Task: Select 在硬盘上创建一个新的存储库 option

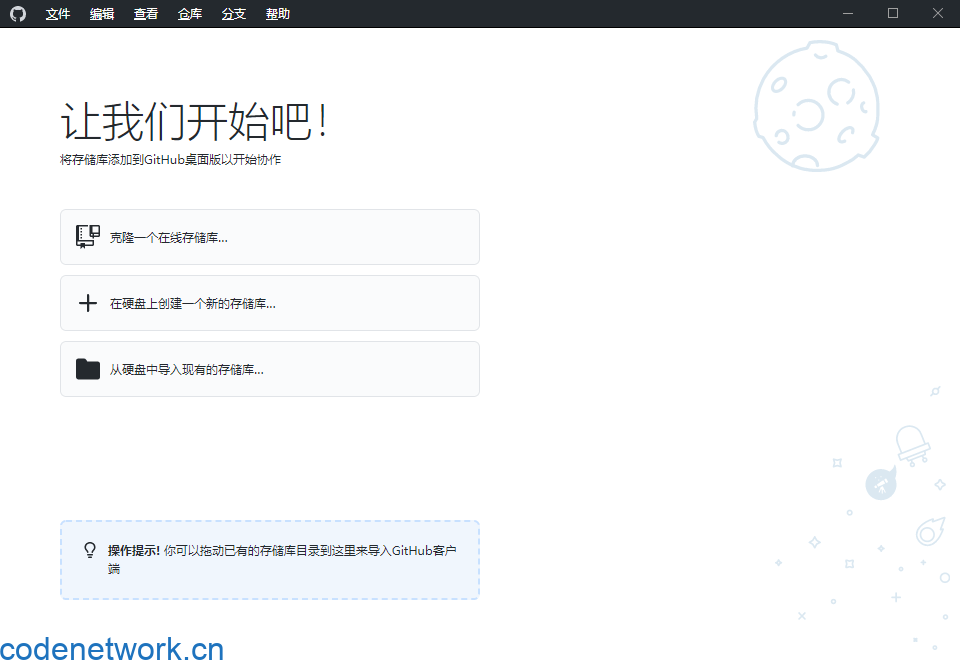Action: pos(270,302)
